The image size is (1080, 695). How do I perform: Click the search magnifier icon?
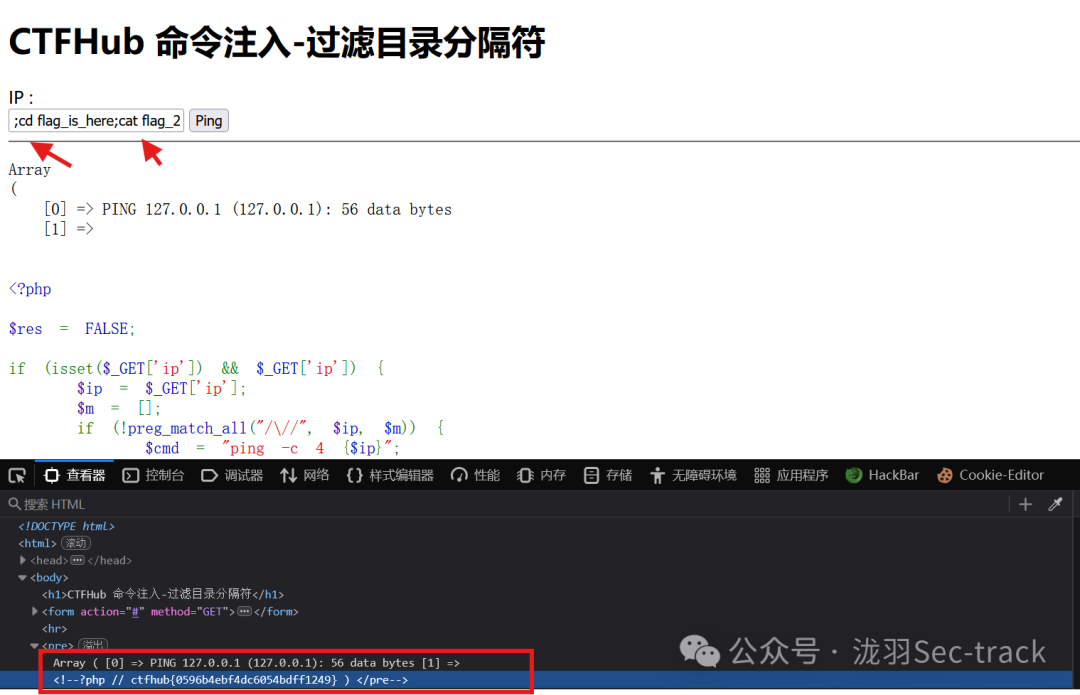[x=14, y=504]
